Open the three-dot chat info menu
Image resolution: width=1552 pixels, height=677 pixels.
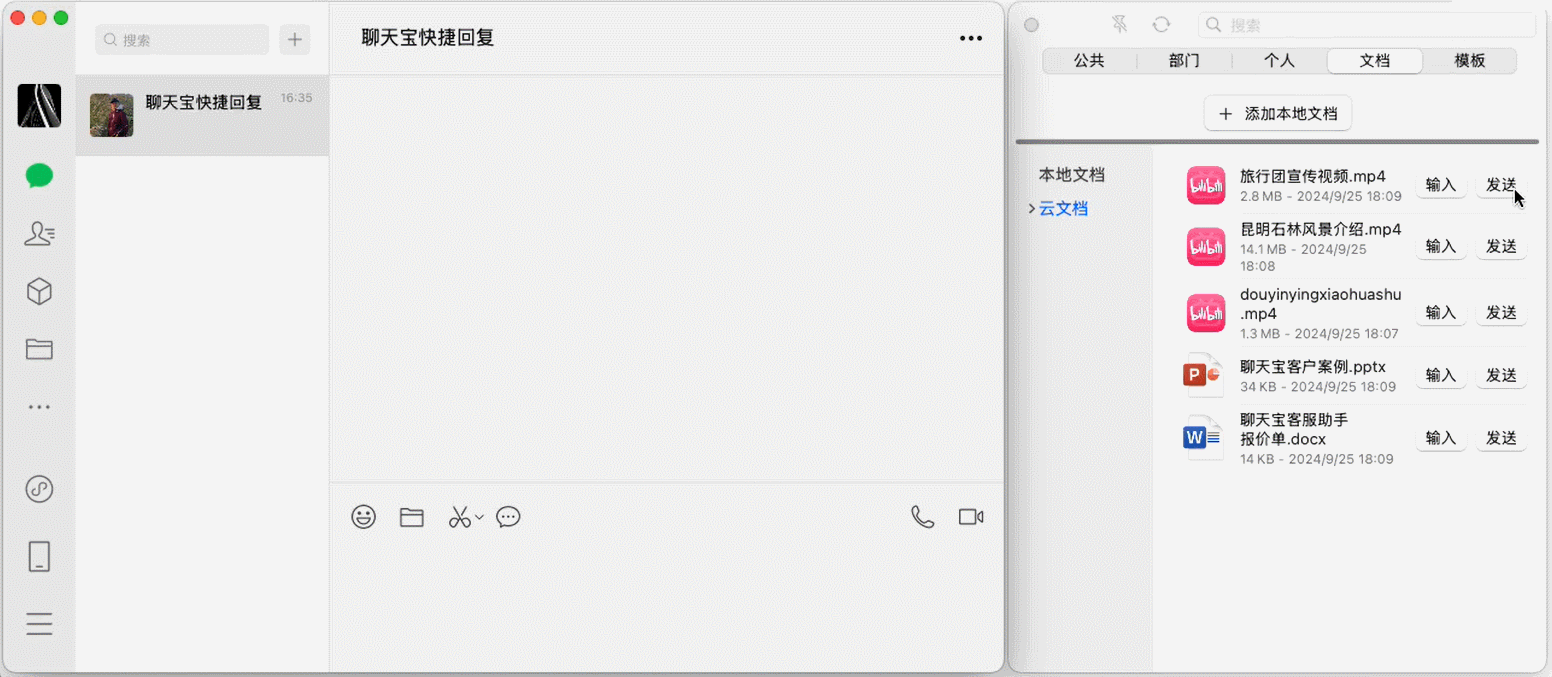point(970,39)
